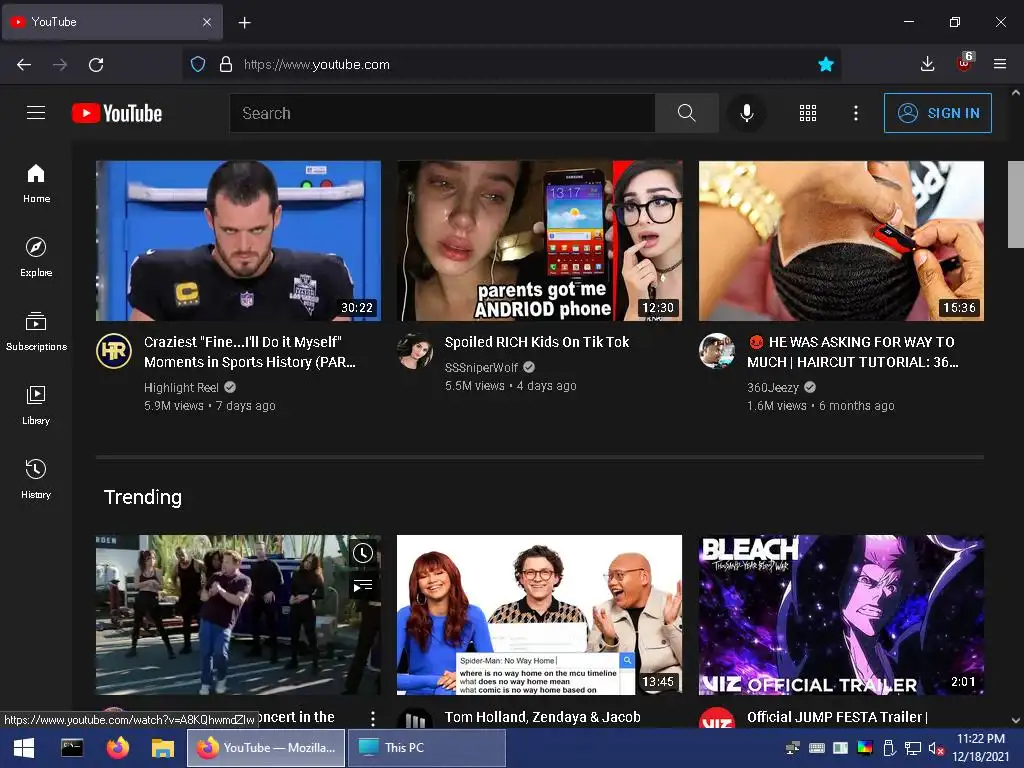Open the Spoiled RICH Kids thumbnail
Screen dimensions: 1024x768
pos(539,241)
